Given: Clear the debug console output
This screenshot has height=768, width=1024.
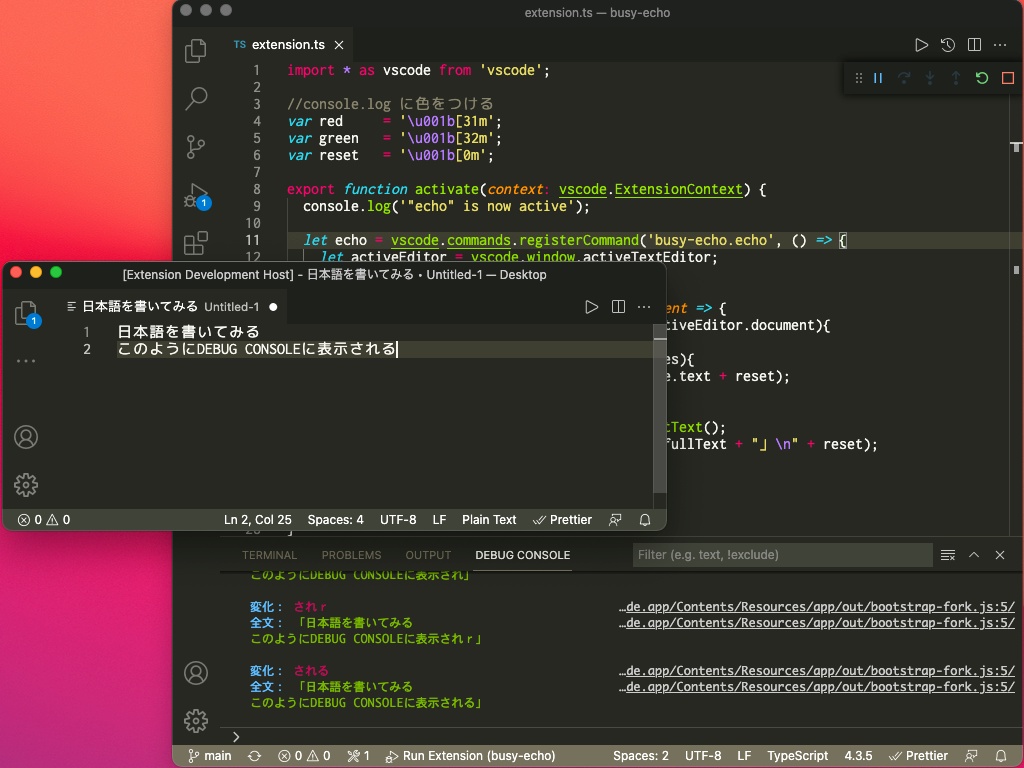Looking at the screenshot, I should (948, 555).
